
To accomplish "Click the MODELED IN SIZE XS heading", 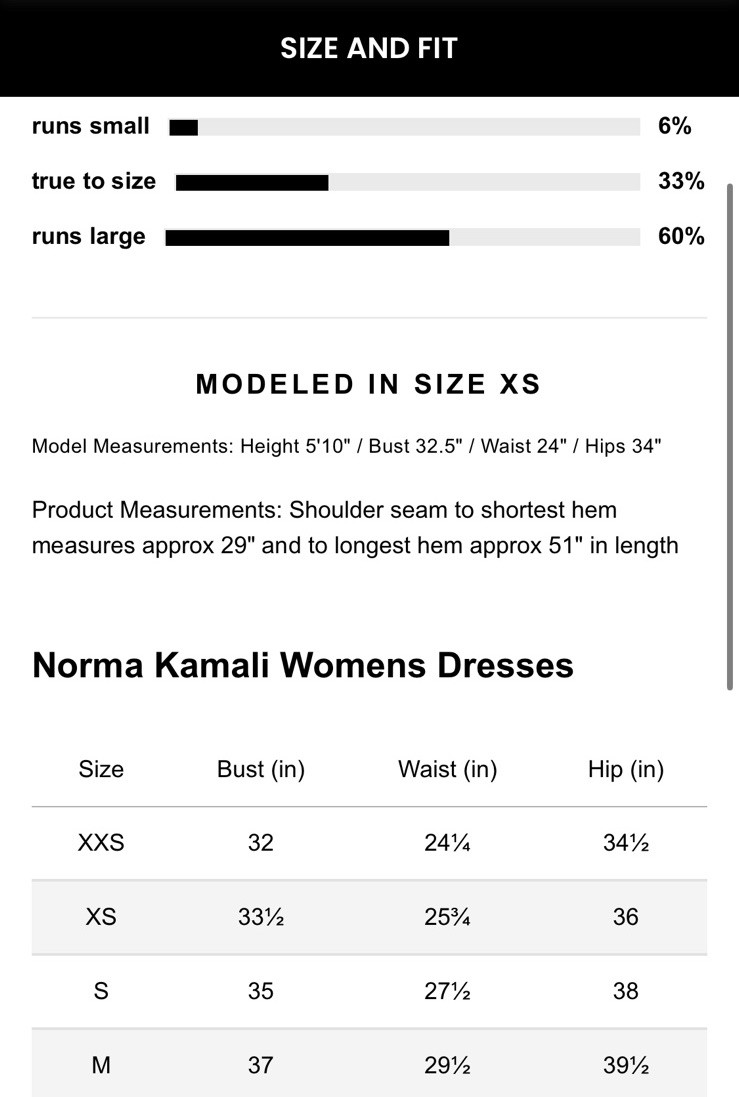I will 369,384.
